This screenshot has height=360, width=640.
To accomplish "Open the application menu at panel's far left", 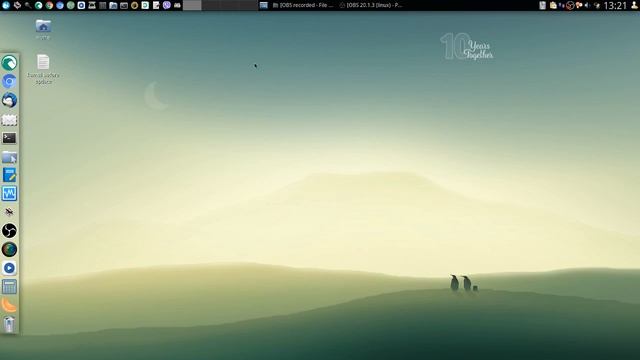I will click(6, 5).
